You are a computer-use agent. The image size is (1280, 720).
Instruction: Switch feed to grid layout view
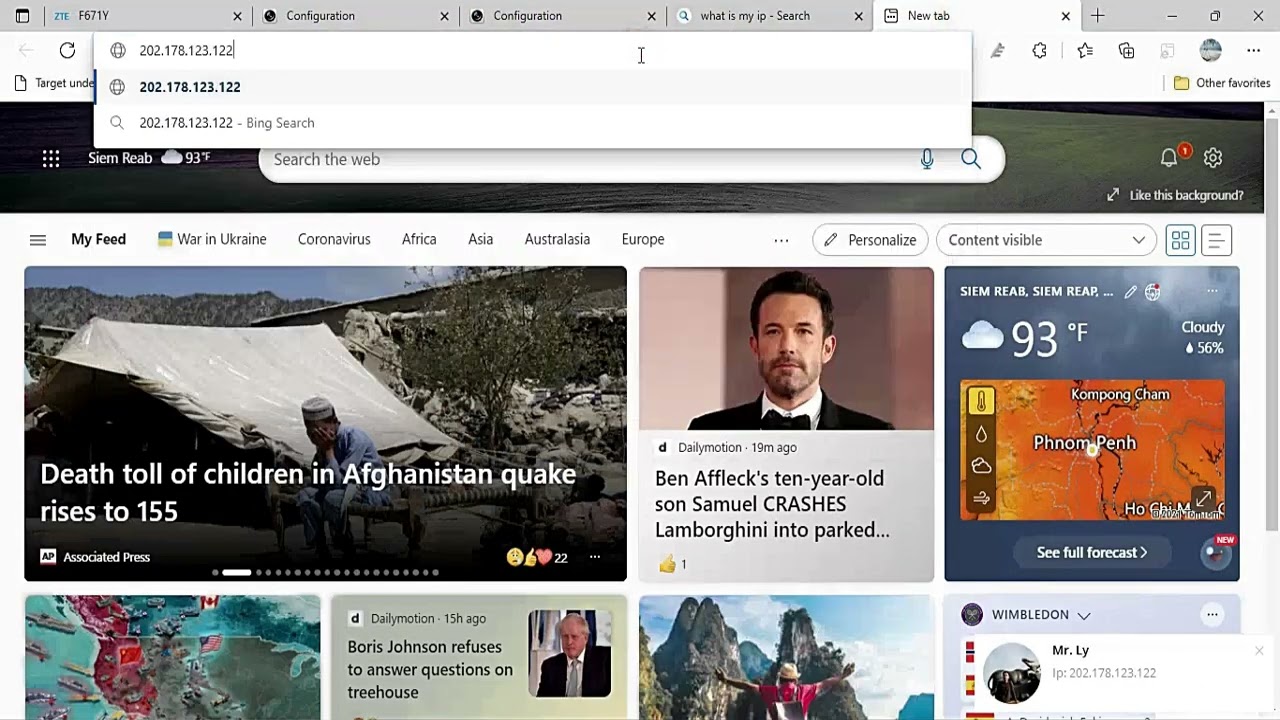pos(1181,240)
